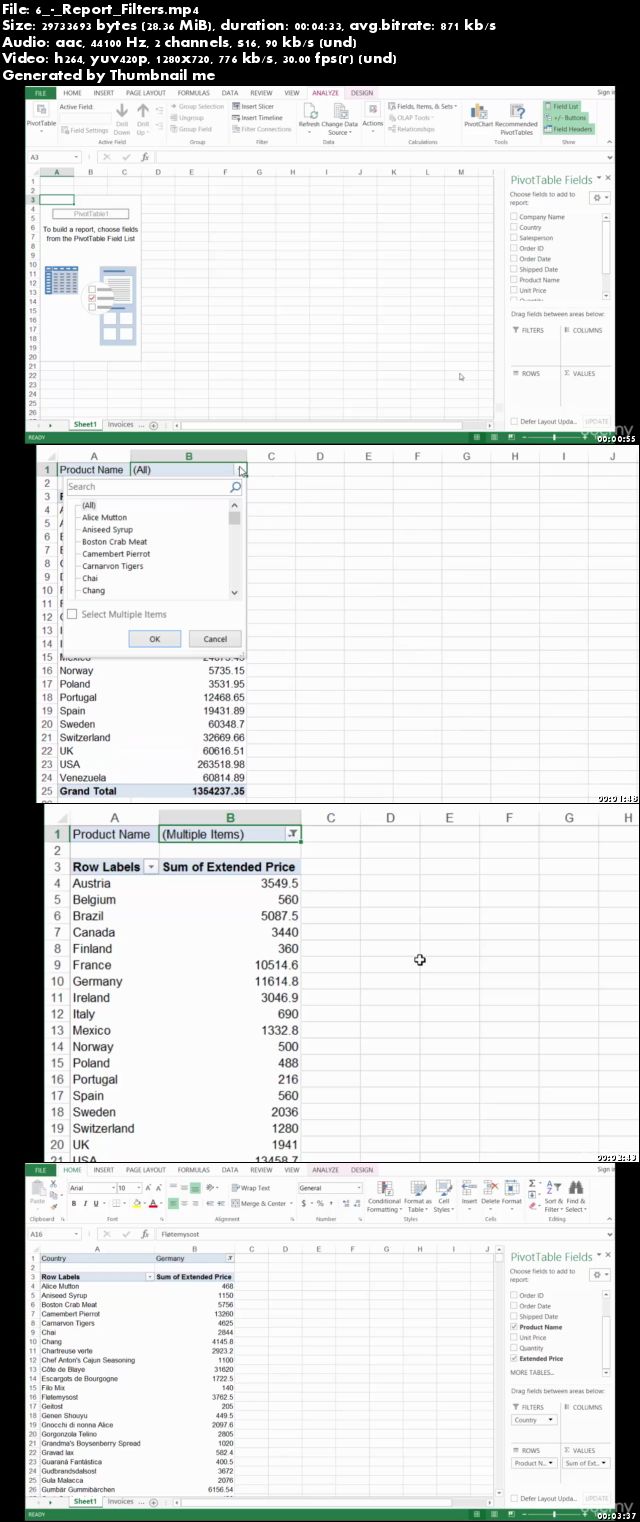
Task: Open the General number format dropdown
Action: click(358, 1188)
